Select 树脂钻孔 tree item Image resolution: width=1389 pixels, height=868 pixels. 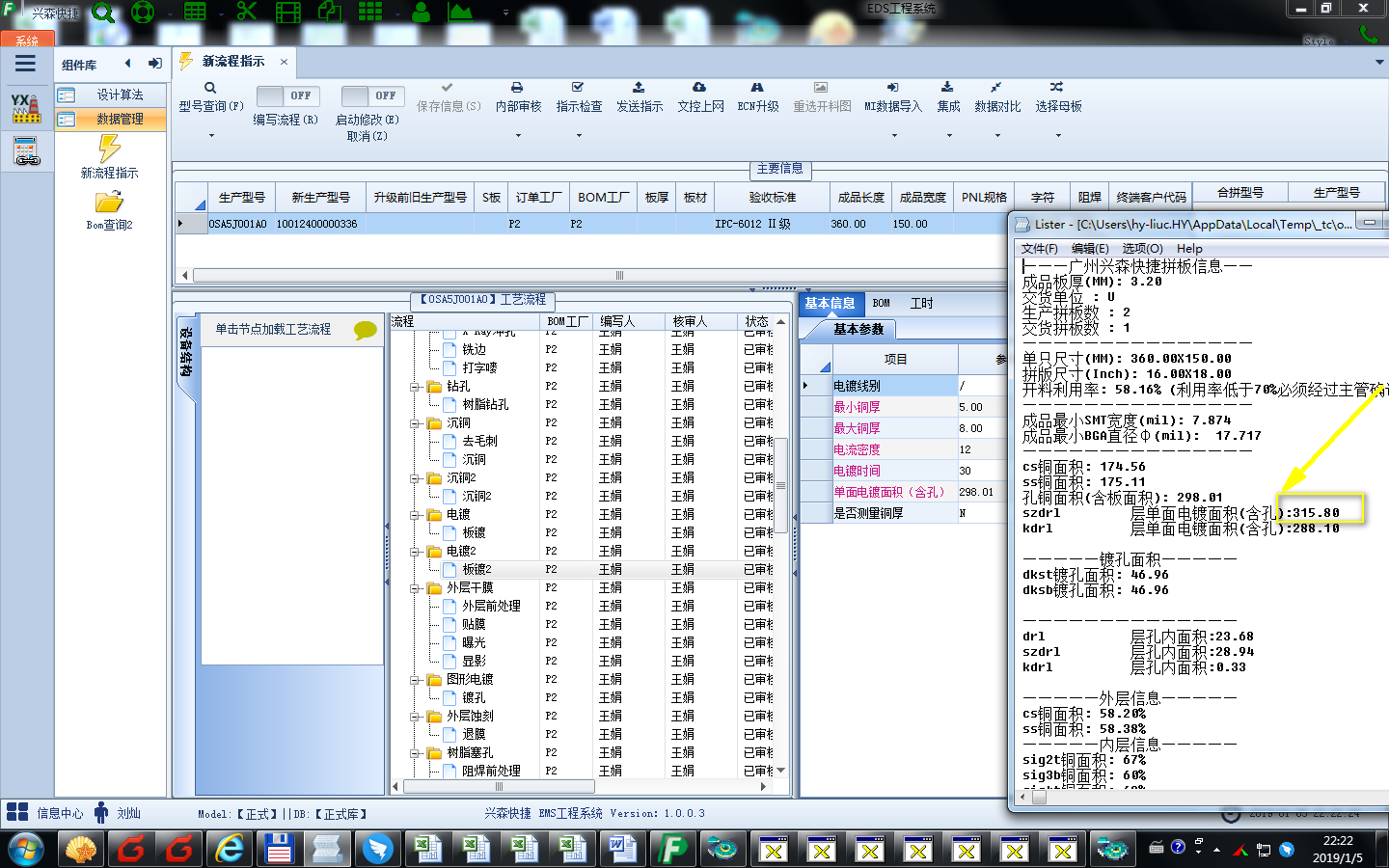click(485, 405)
